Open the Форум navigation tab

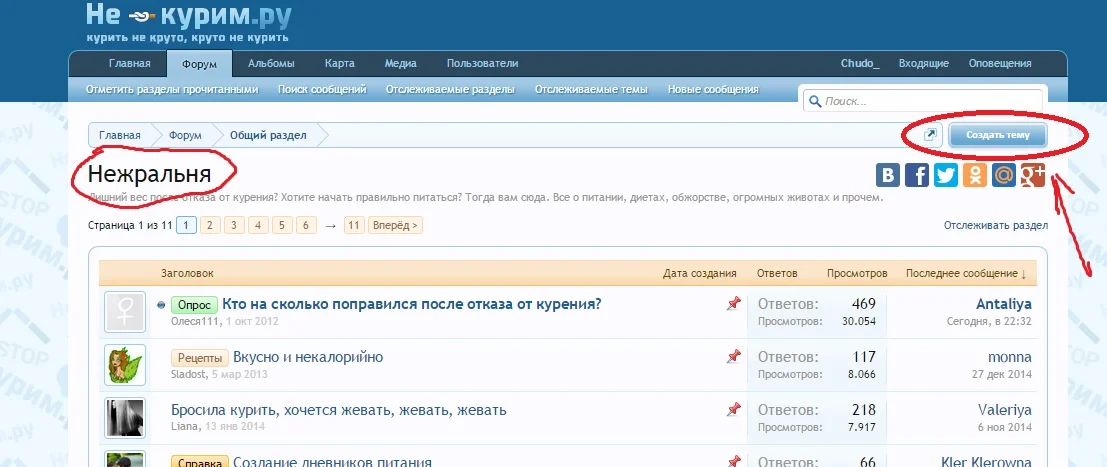(x=199, y=64)
